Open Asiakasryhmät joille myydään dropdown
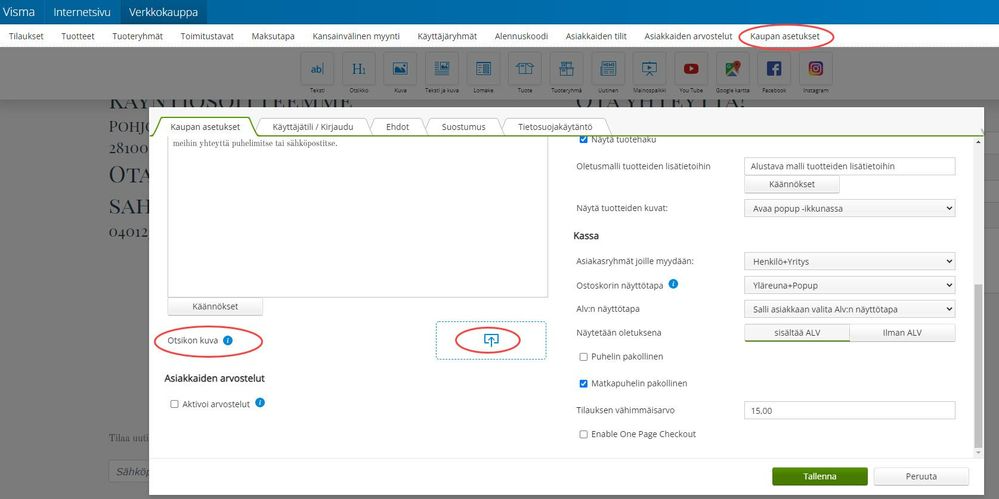 tap(850, 261)
